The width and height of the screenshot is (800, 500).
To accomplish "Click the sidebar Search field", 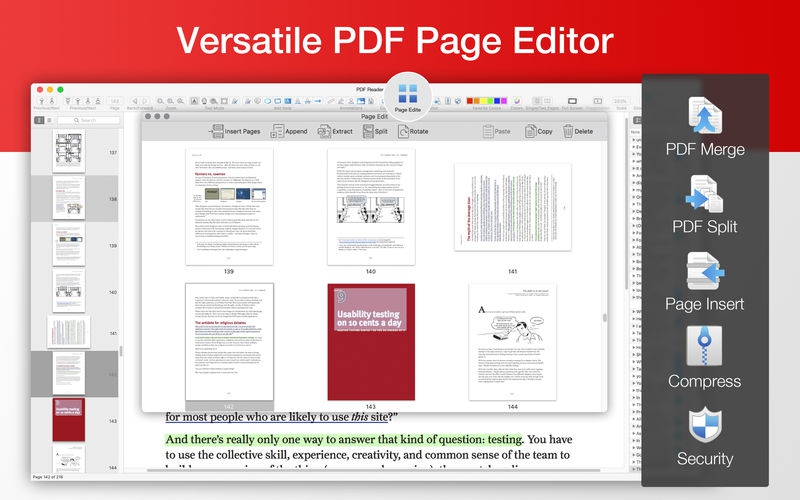I will click(x=88, y=120).
